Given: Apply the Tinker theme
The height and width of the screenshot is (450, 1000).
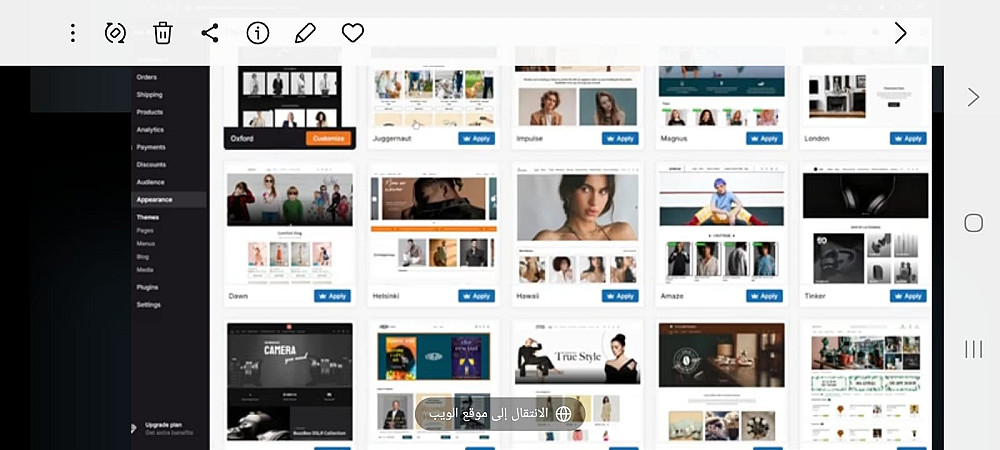Looking at the screenshot, I should pyautogui.click(x=908, y=296).
